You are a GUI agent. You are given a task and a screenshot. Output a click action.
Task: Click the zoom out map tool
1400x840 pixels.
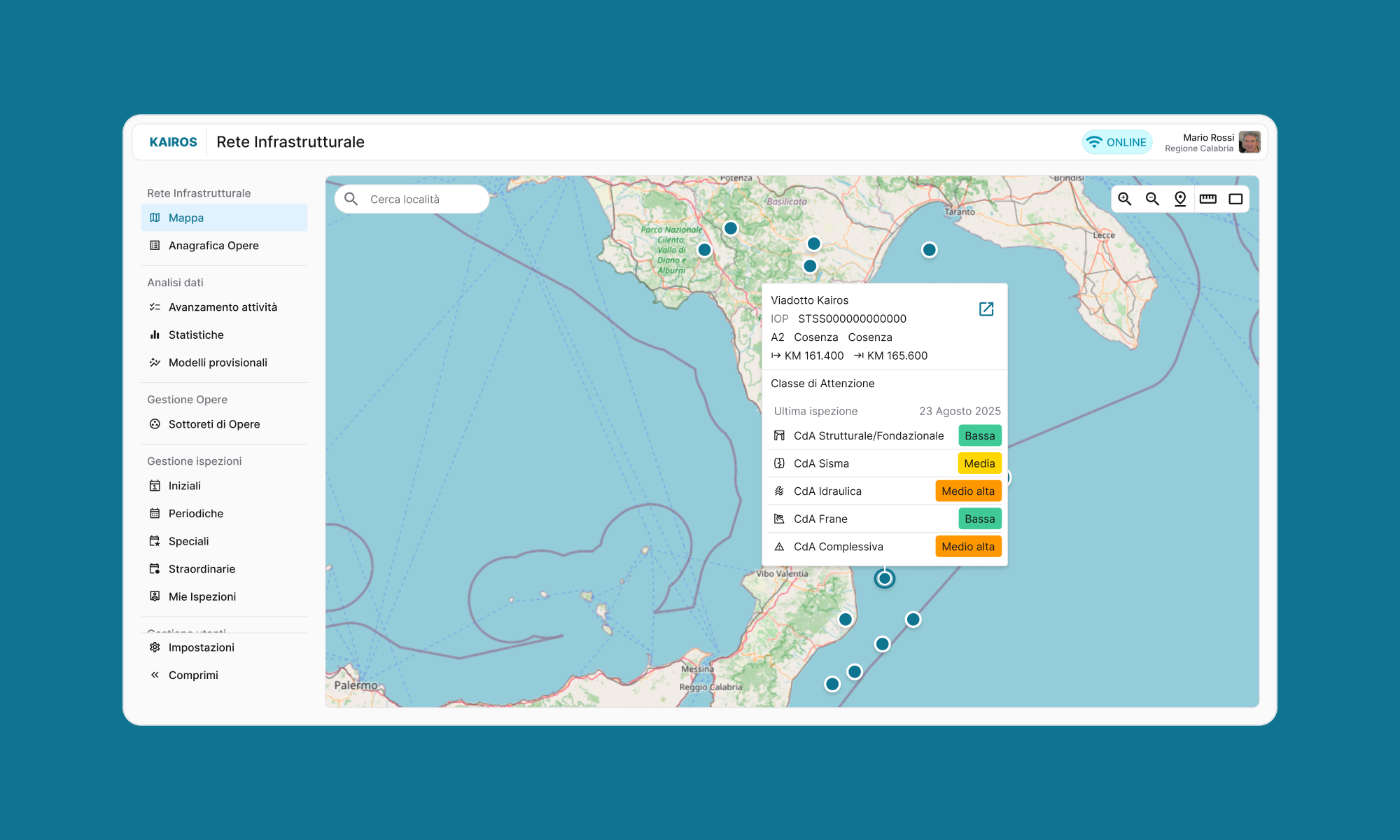pos(1152,199)
